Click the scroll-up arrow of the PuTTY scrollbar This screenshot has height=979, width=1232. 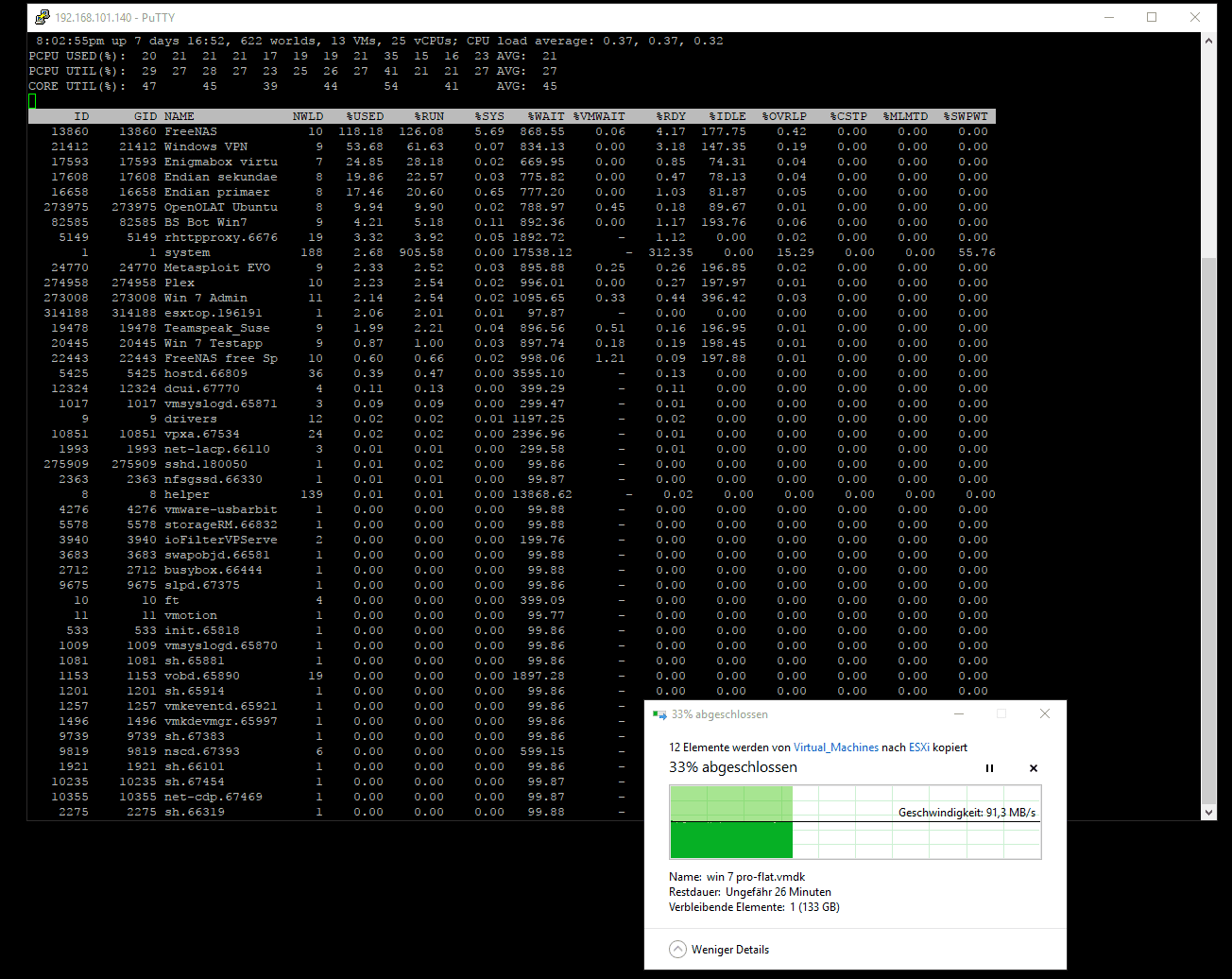1208,41
